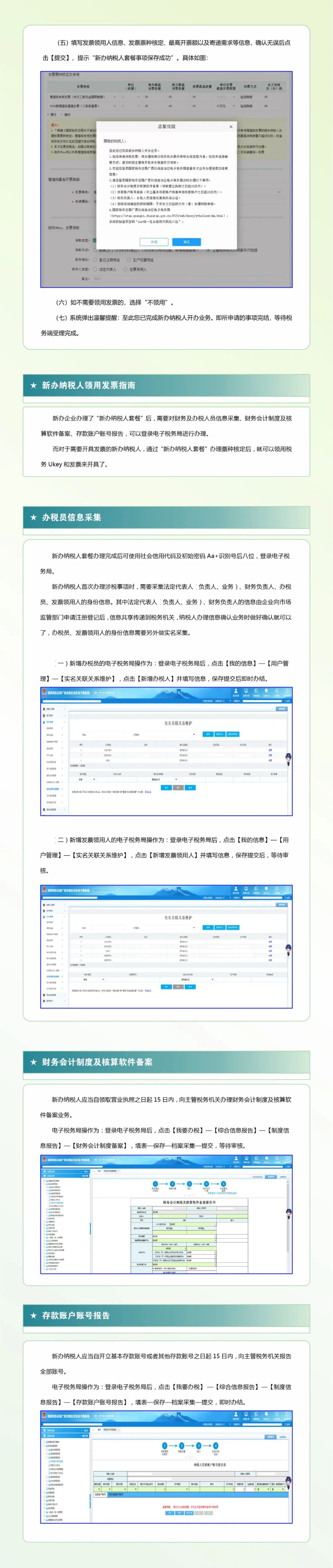Toggle the green 领取类型 checkbox

(95, 240)
